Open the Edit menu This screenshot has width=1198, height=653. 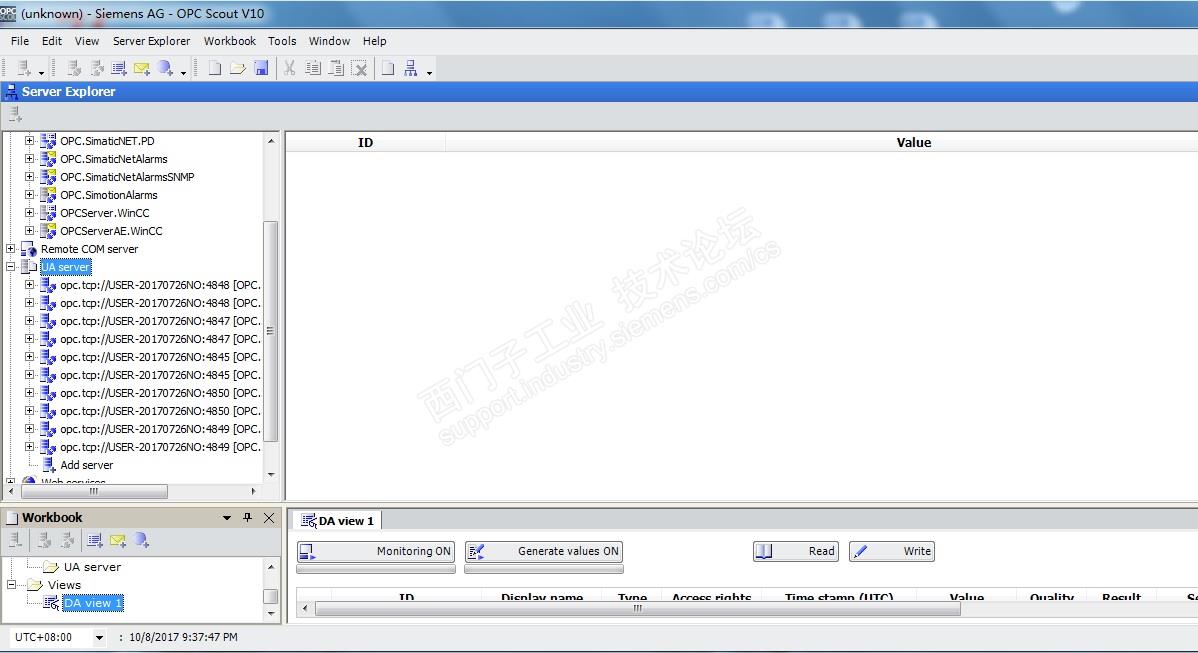52,41
